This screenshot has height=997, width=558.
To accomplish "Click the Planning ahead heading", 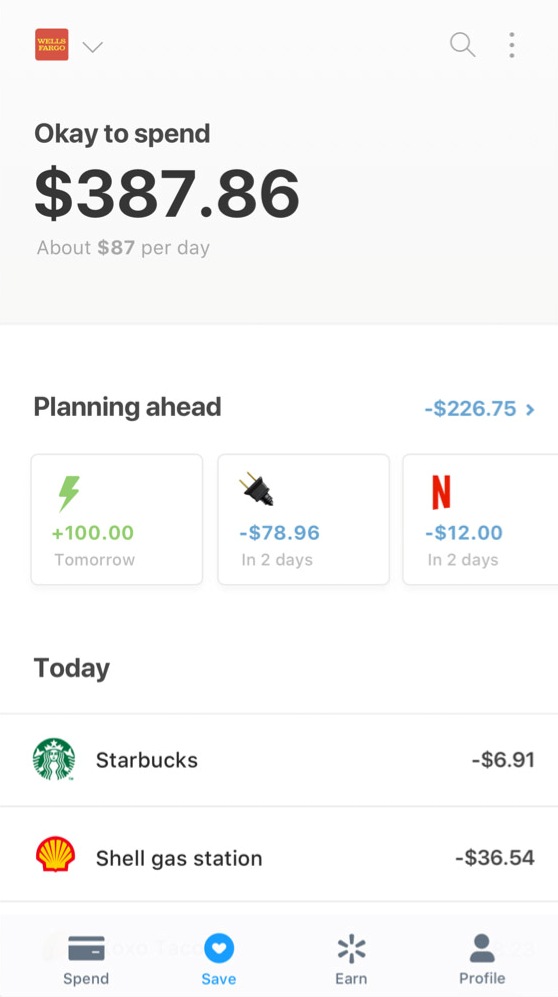I will coord(127,407).
